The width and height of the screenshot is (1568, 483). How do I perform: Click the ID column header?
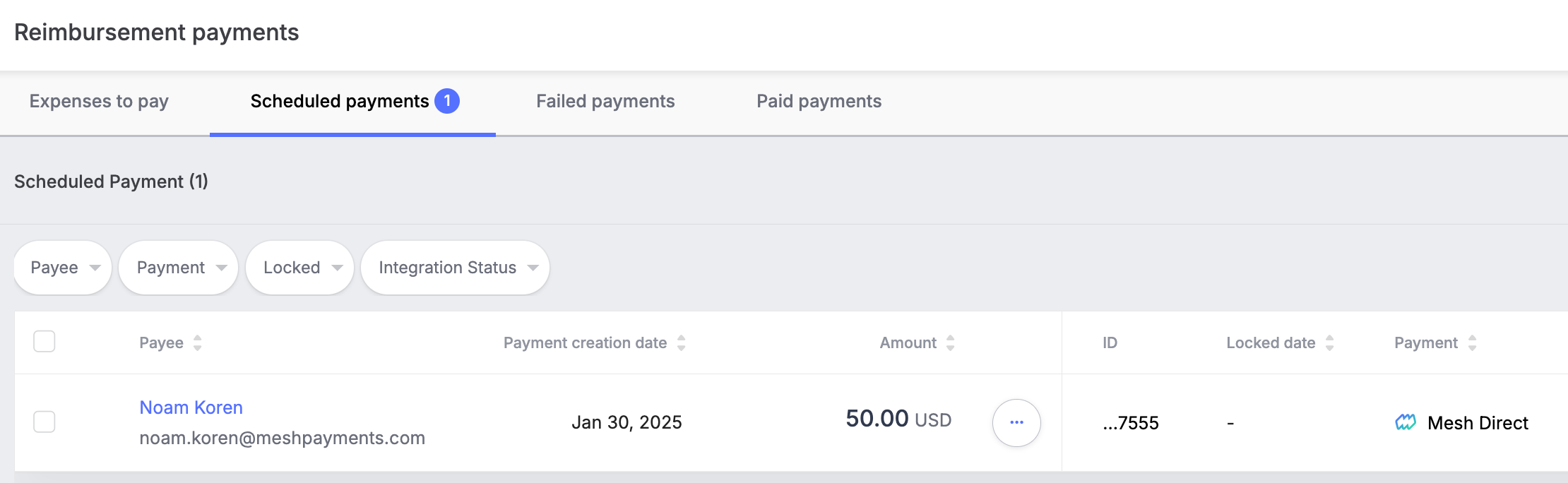pos(1110,342)
